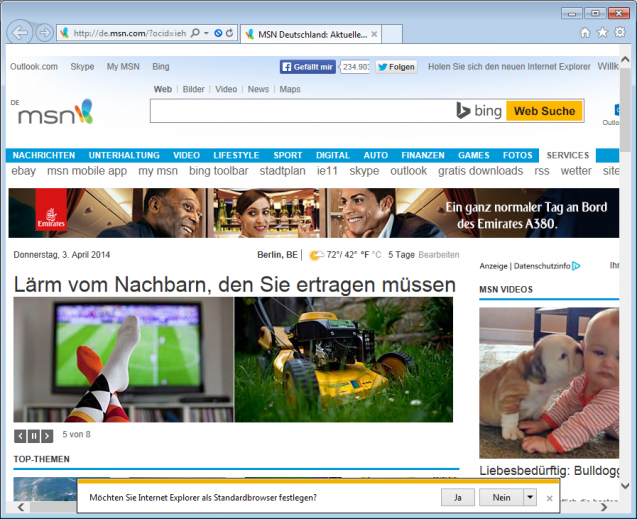
Task: Open the Home icon in IE toolbar
Action: coord(585,32)
